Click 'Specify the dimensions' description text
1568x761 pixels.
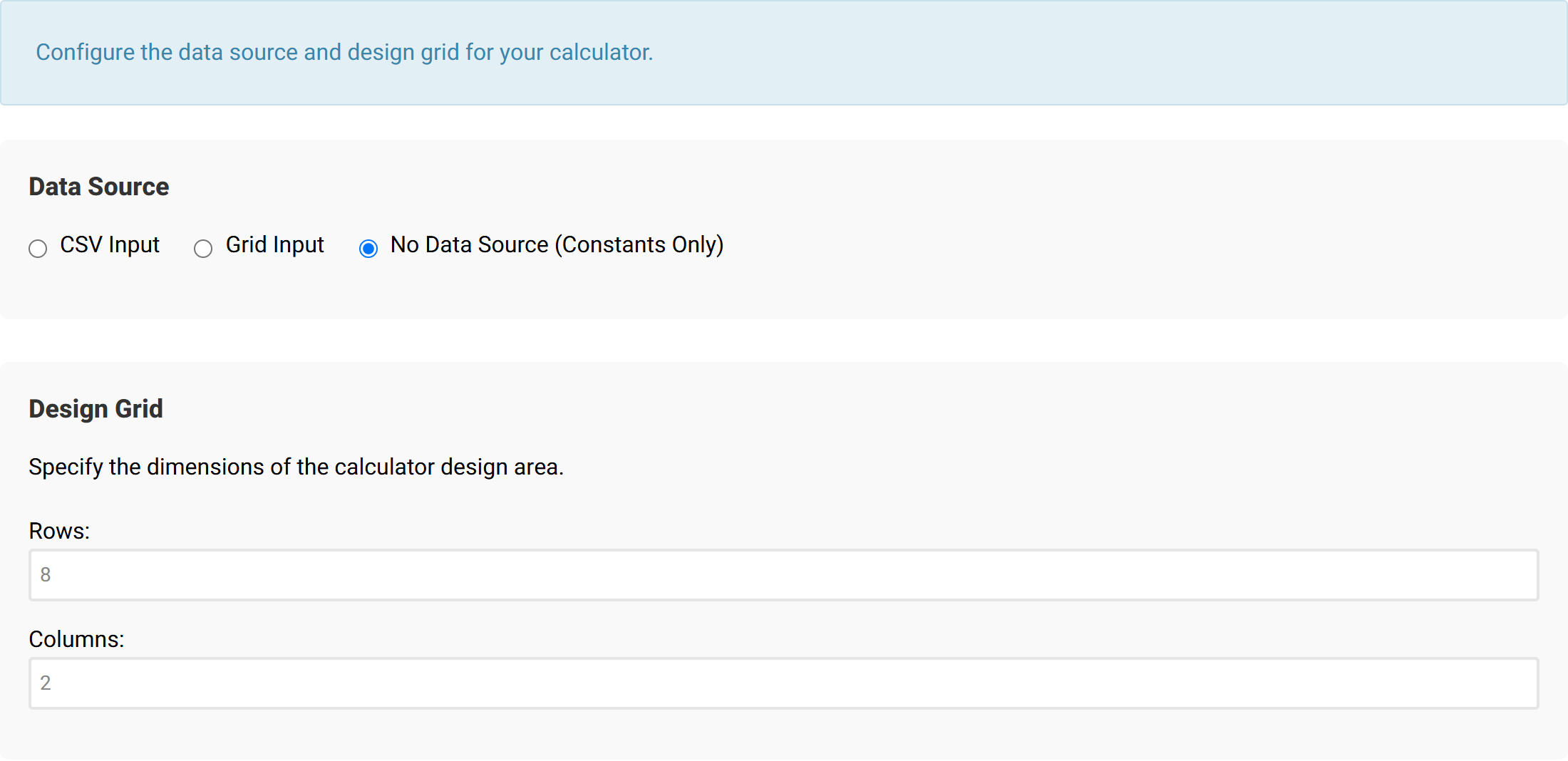(296, 467)
